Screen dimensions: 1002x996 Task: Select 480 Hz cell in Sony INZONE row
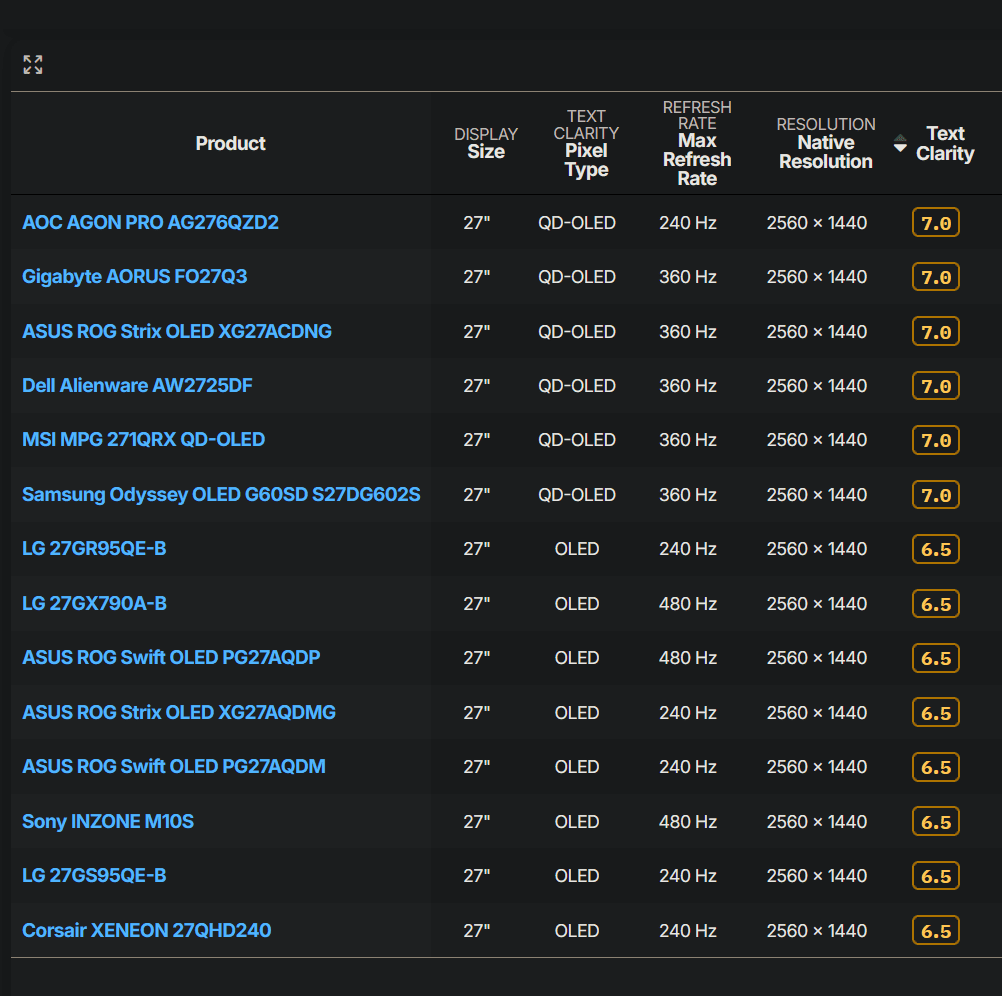tap(688, 822)
